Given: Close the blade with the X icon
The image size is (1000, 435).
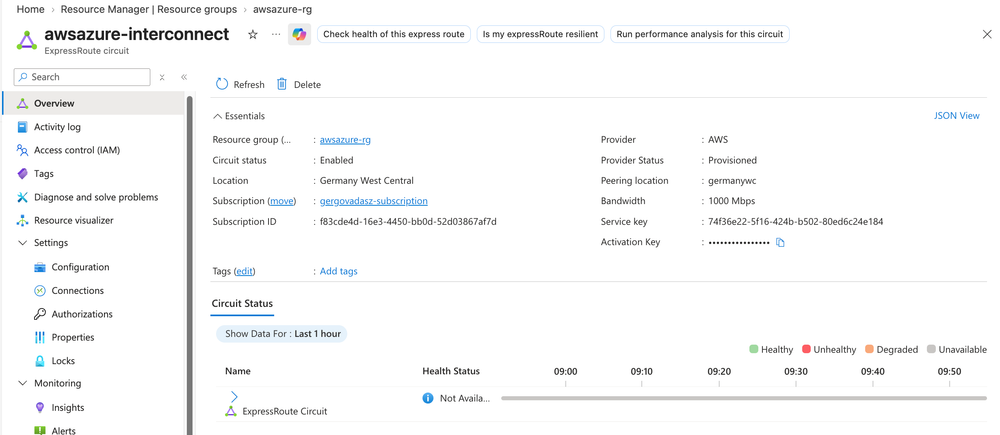Looking at the screenshot, I should (x=987, y=34).
